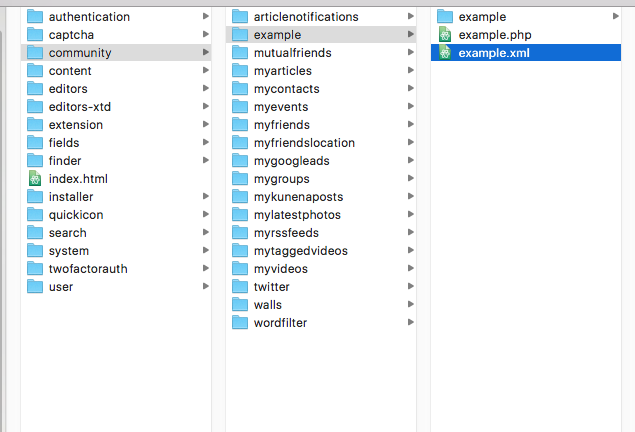Screen dimensions: 635x432
Task: Expand the twofactorauth folder arrow
Action: click(206, 268)
